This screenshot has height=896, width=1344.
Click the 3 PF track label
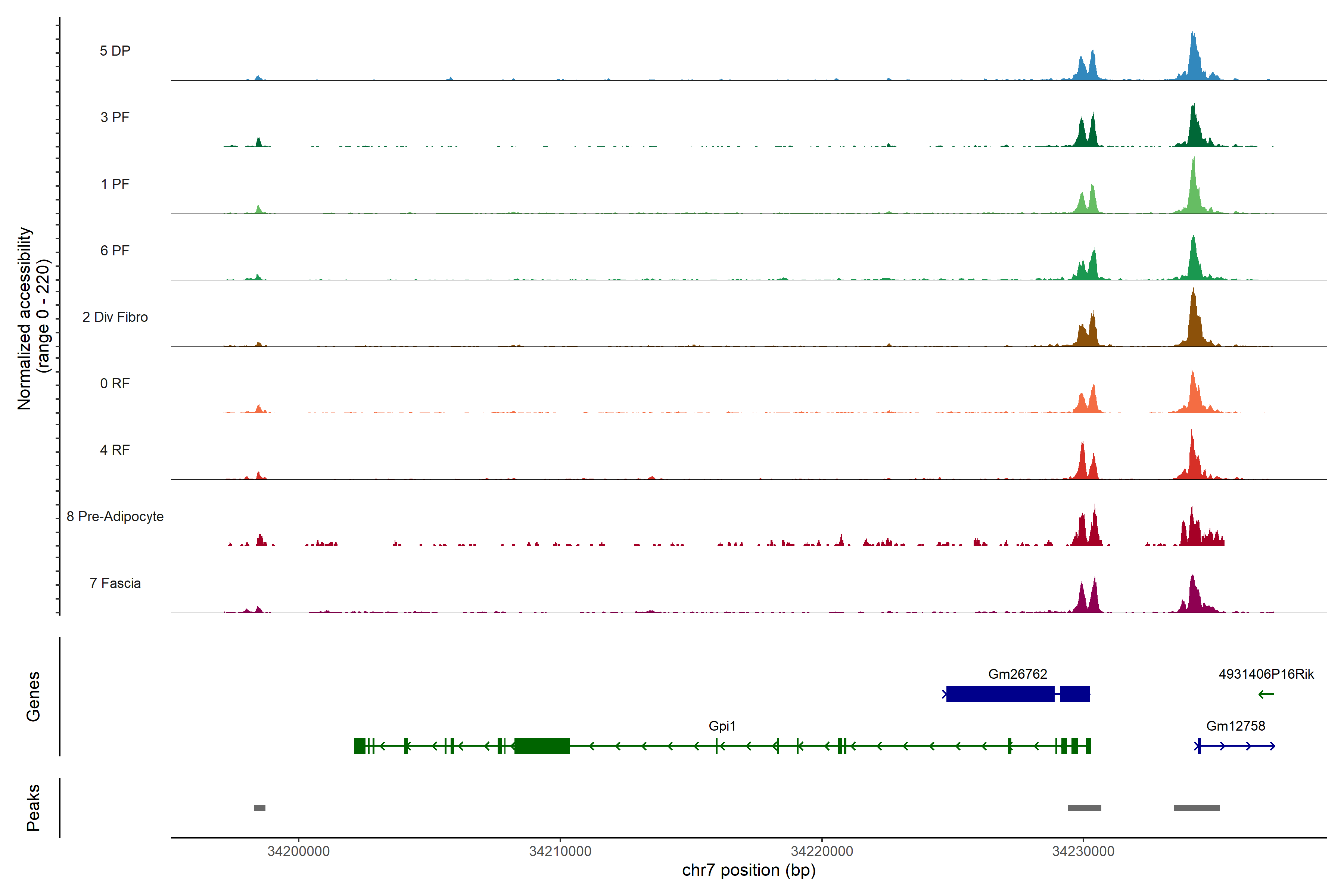pos(115,117)
